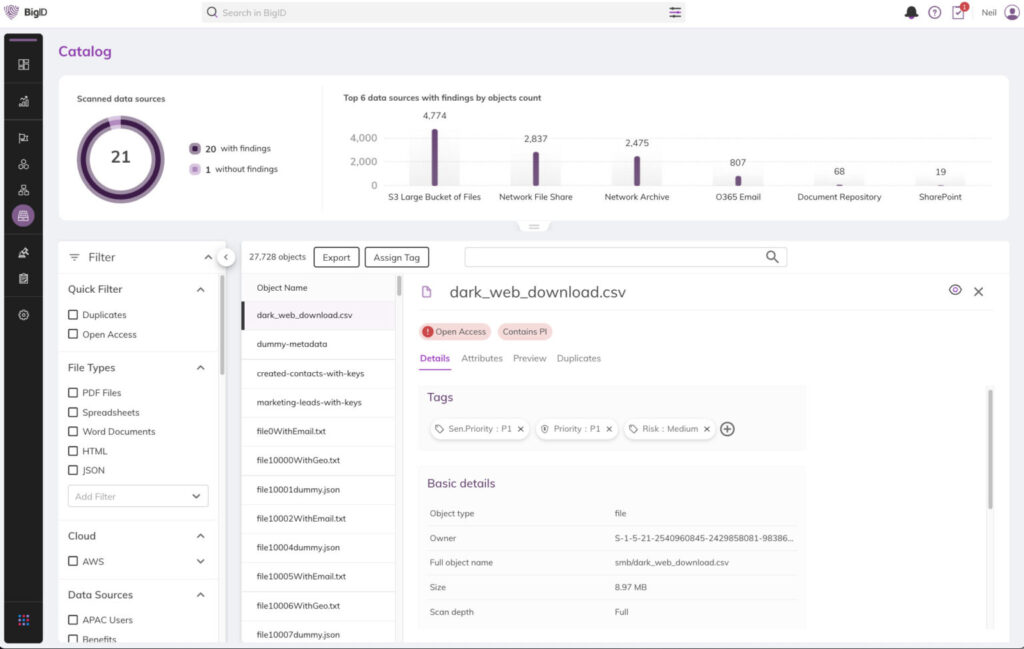The image size is (1024, 649).
Task: Enable the Duplicates quick filter
Action: pos(72,315)
